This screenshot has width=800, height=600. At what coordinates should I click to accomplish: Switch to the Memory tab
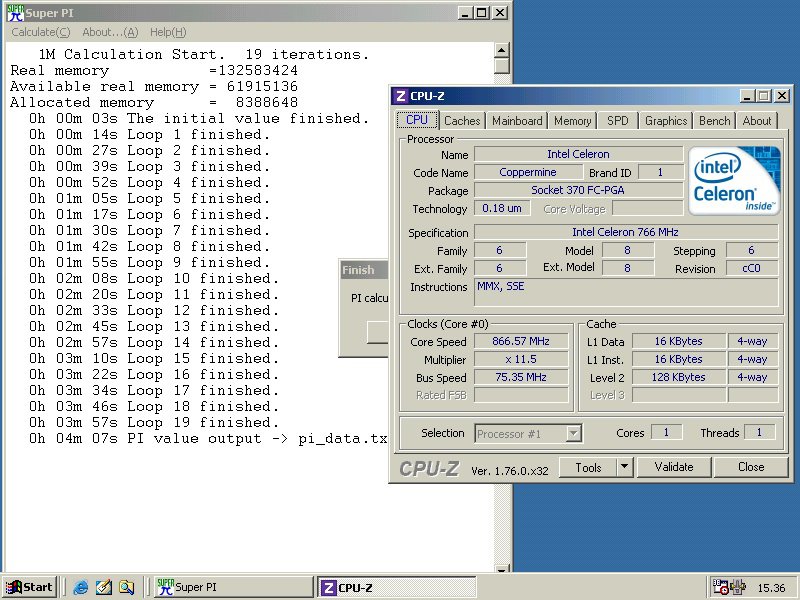point(572,120)
